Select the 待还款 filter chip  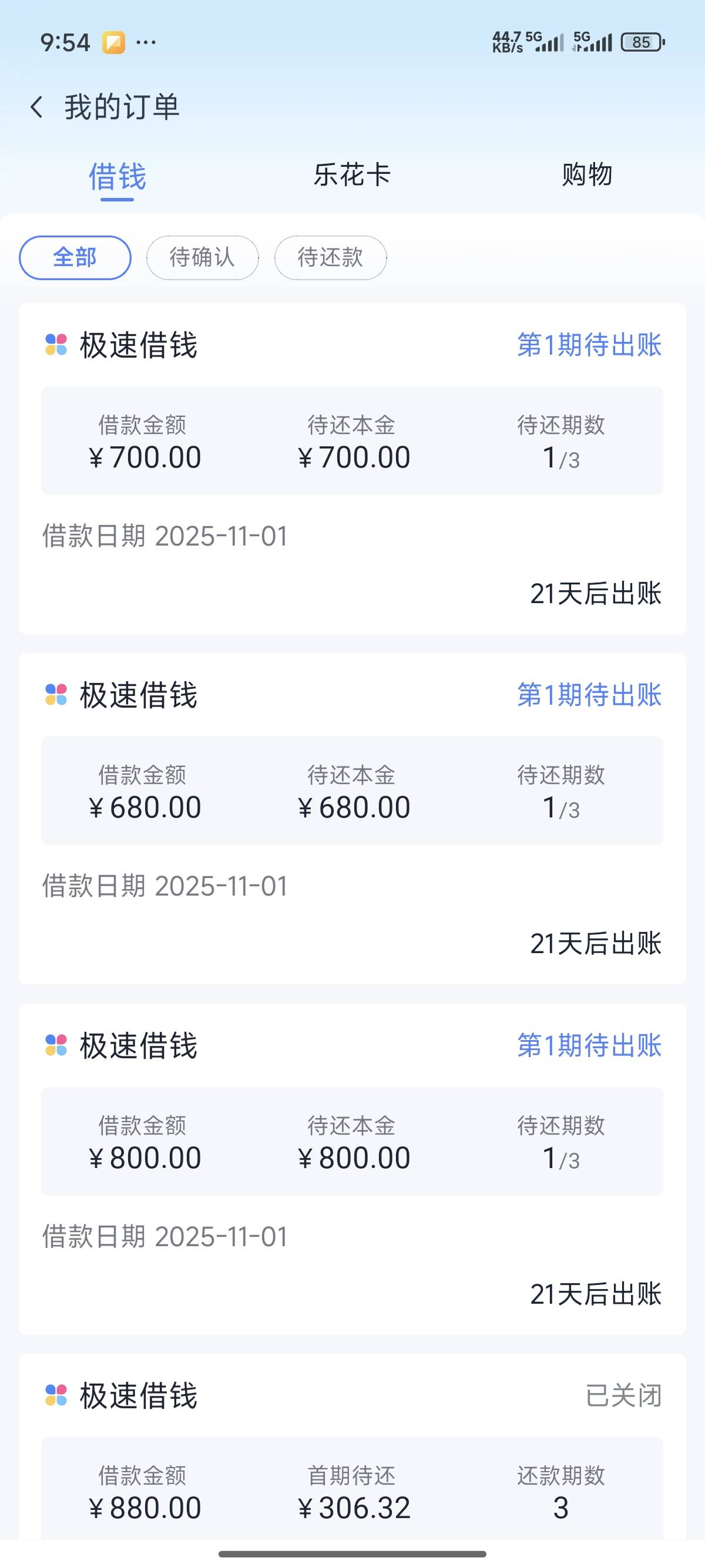coord(330,257)
